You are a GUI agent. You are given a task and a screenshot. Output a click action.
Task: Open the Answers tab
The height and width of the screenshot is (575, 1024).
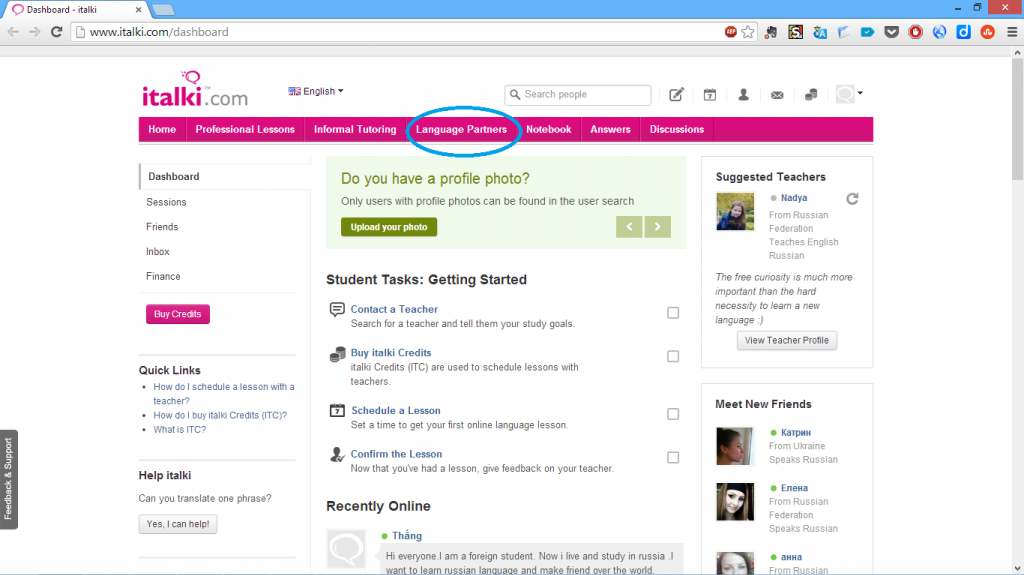[x=610, y=129]
